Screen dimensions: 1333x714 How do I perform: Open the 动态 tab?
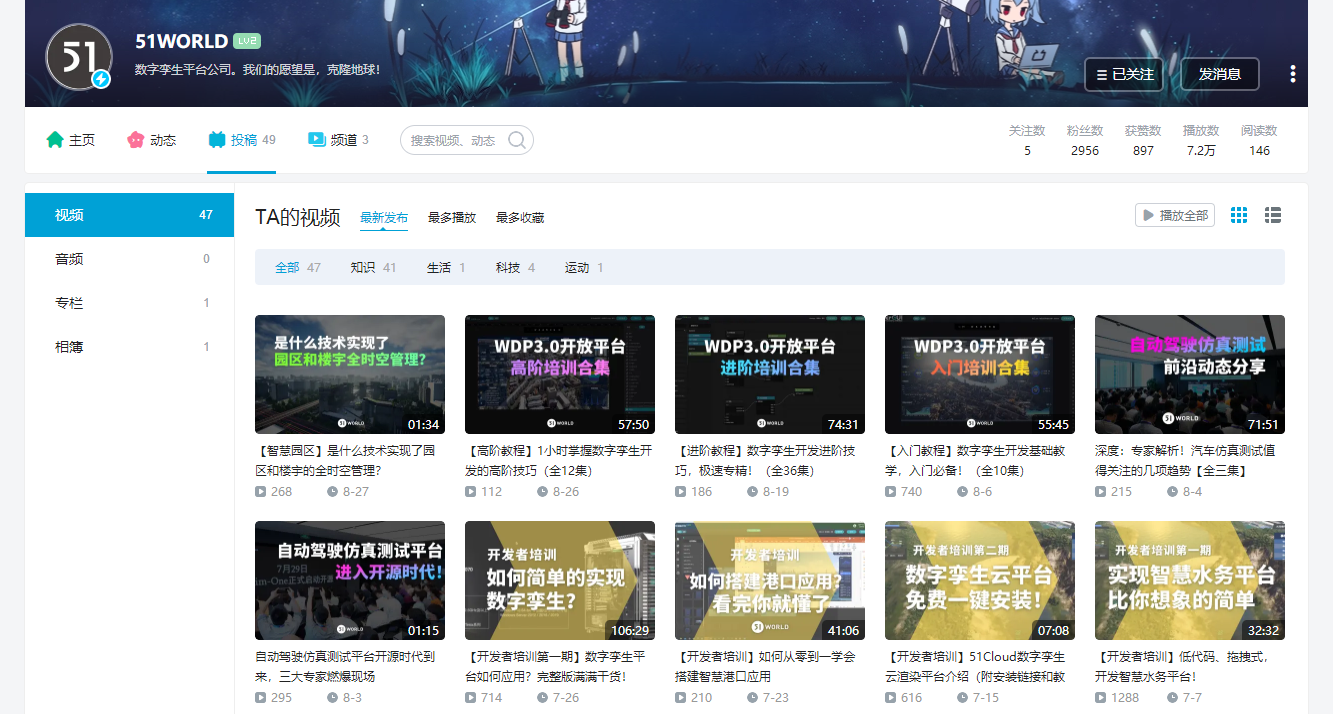point(151,140)
